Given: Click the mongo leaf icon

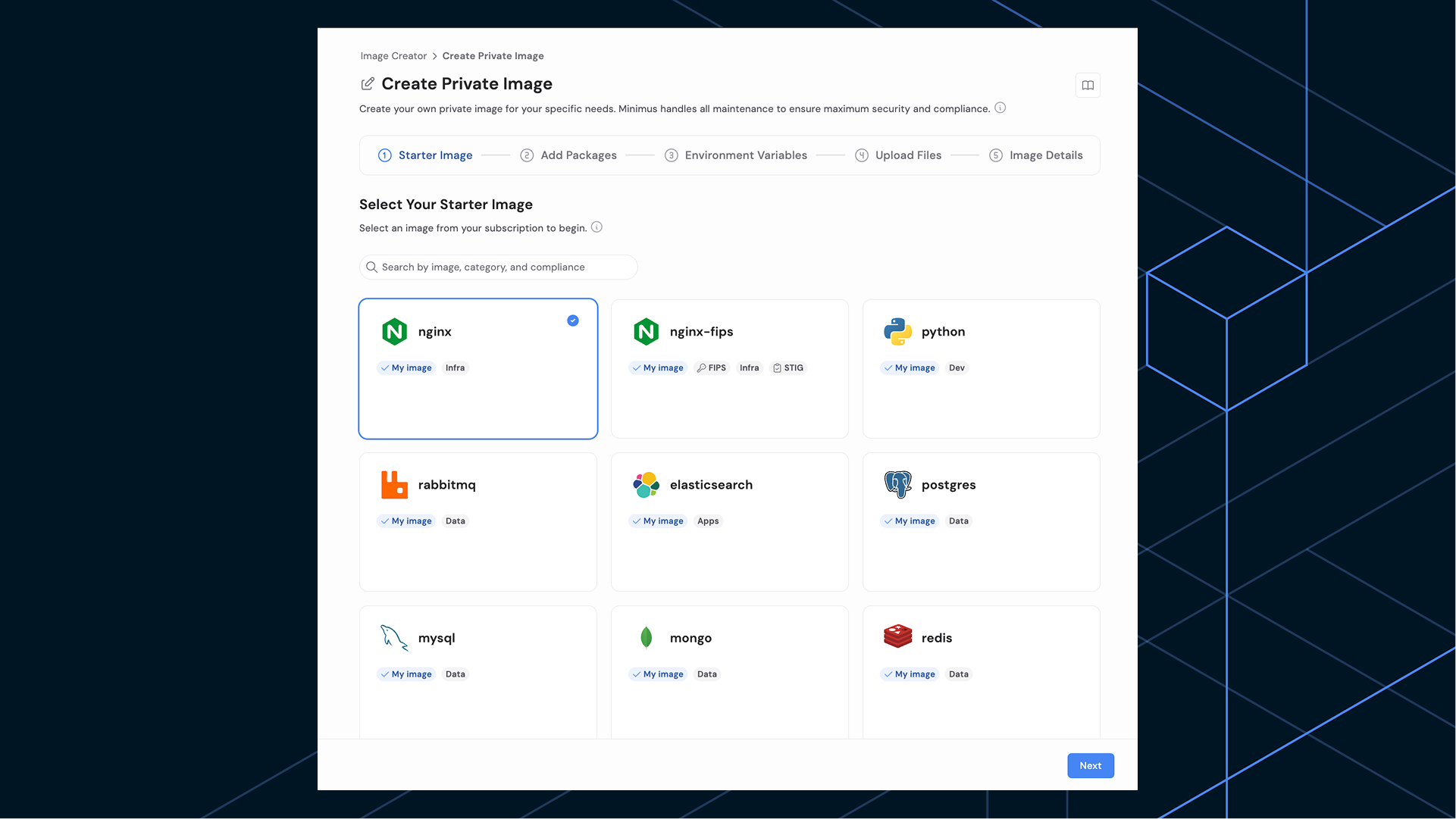Looking at the screenshot, I should click(646, 638).
